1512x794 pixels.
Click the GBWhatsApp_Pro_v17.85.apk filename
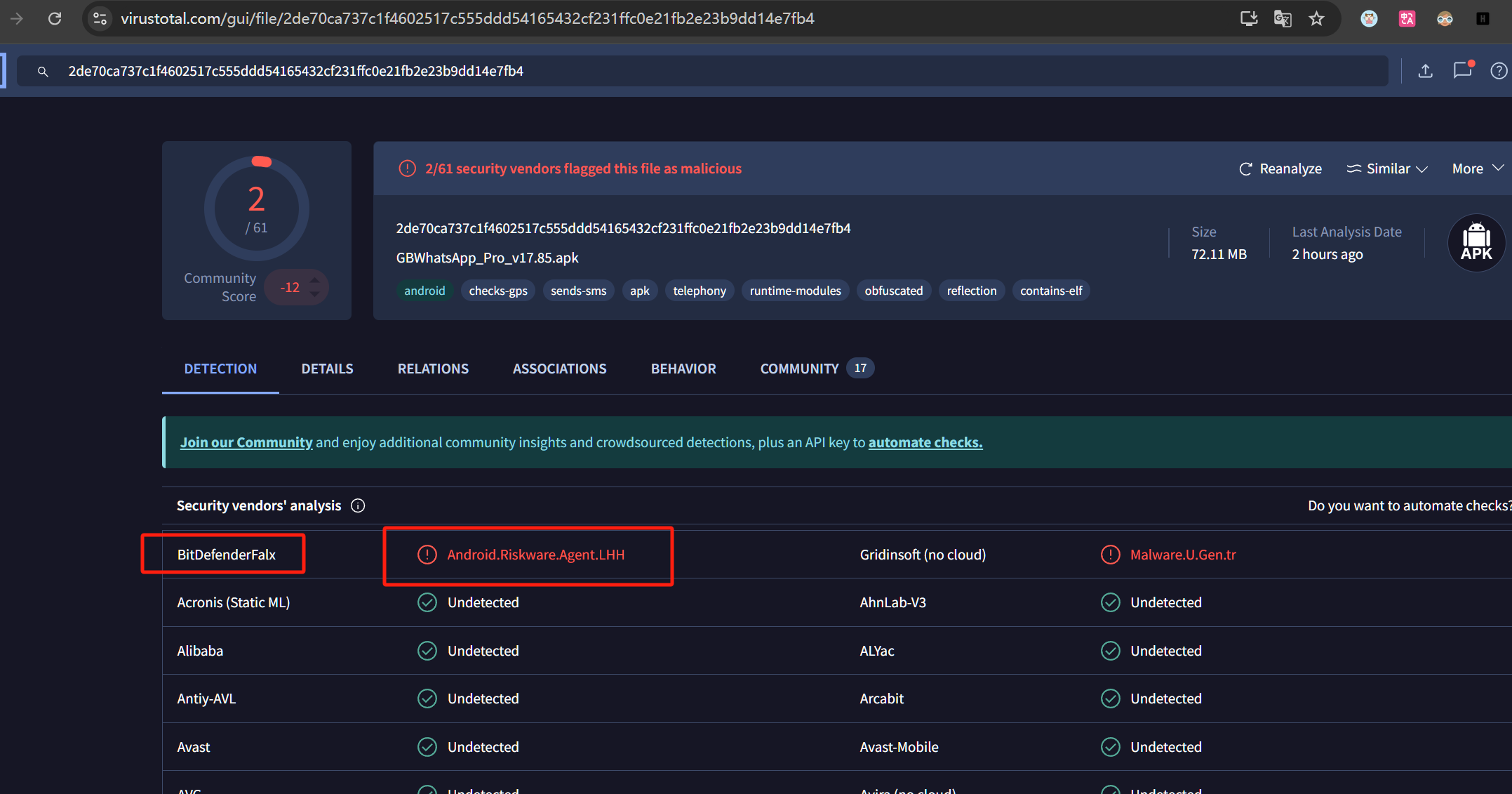[487, 258]
